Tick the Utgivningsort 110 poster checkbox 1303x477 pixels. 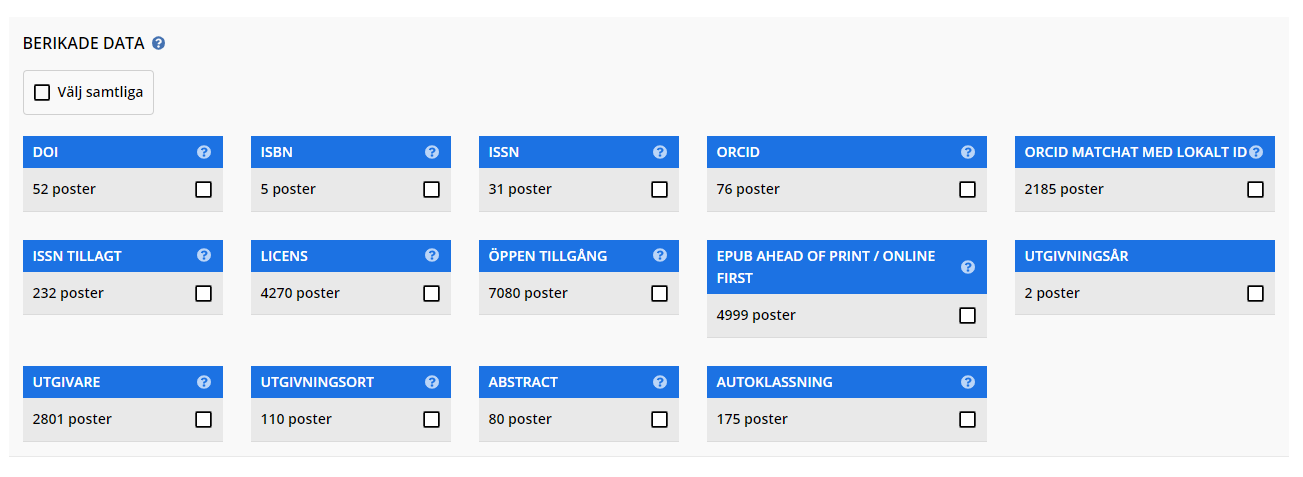432,419
